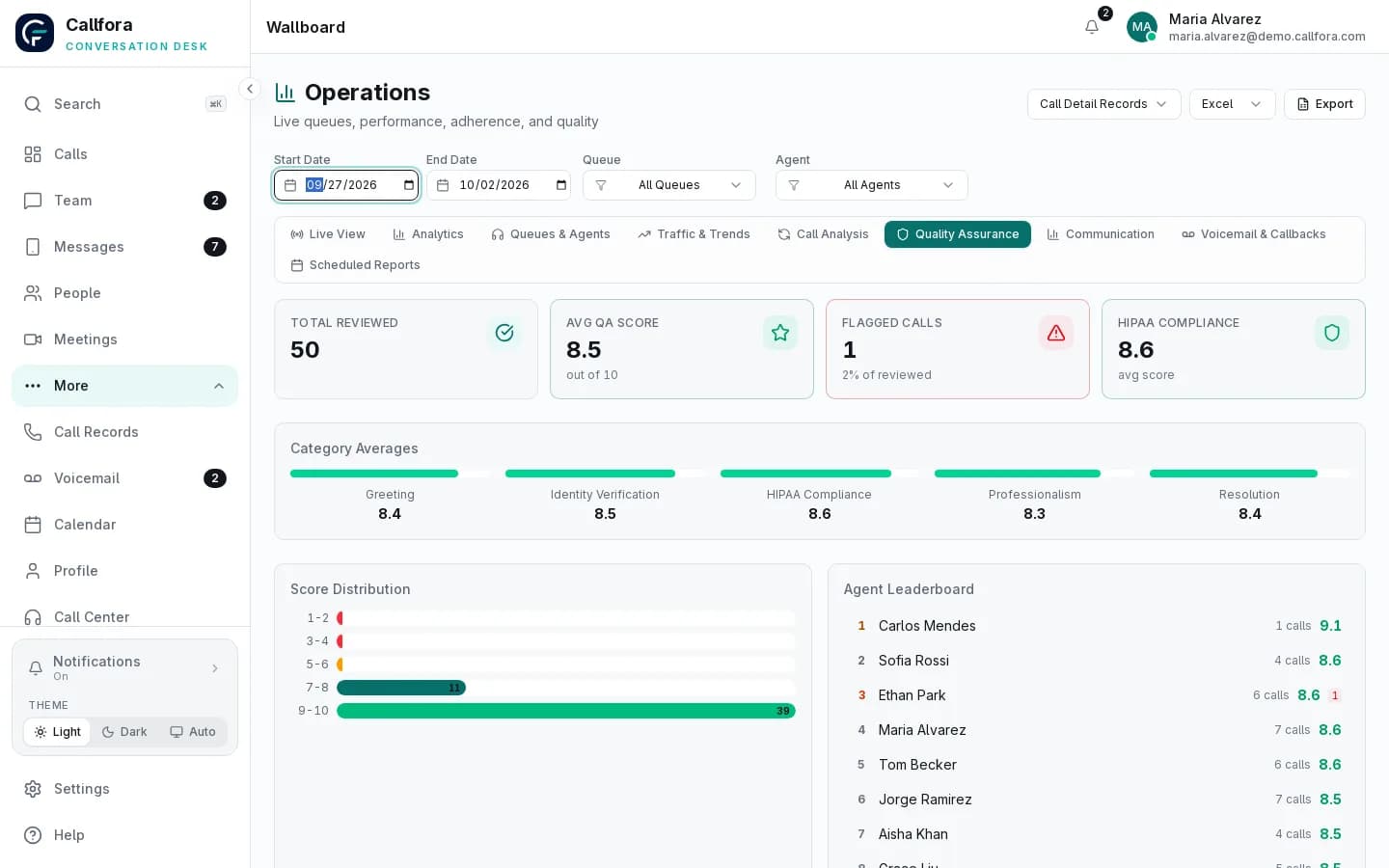This screenshot has width=1389, height=868.
Task: Click the 9-10 score distribution bar
Action: 566,711
